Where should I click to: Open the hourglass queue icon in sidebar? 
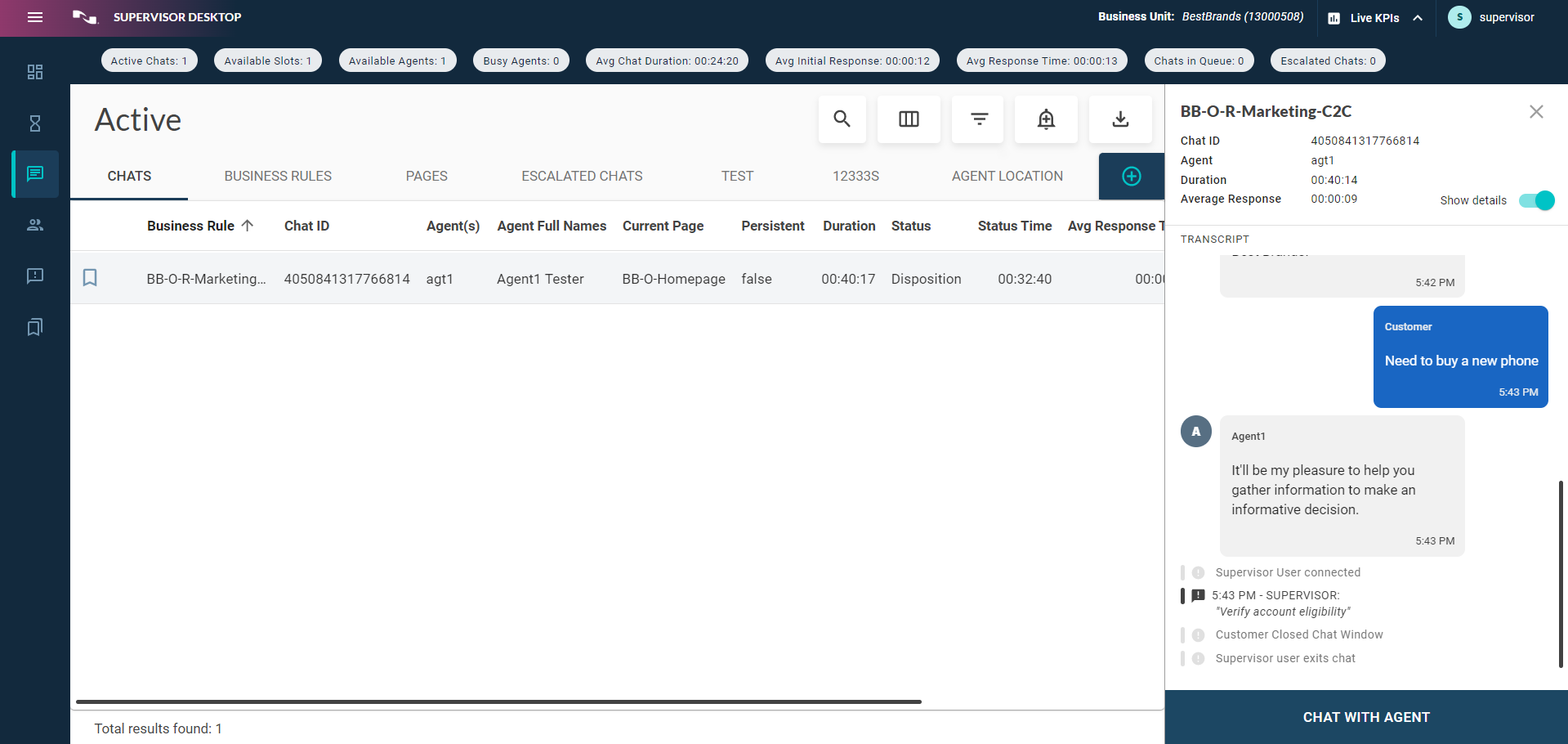pyautogui.click(x=35, y=123)
